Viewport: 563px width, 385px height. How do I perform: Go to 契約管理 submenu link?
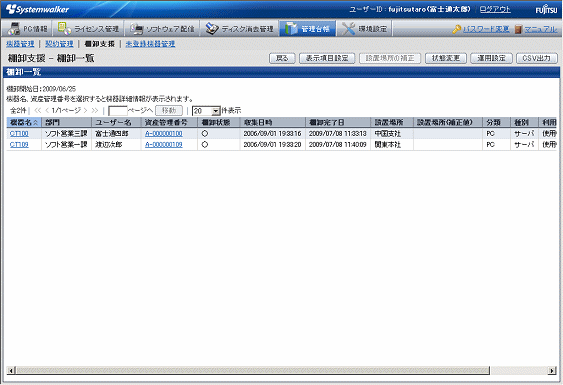click(x=59, y=44)
